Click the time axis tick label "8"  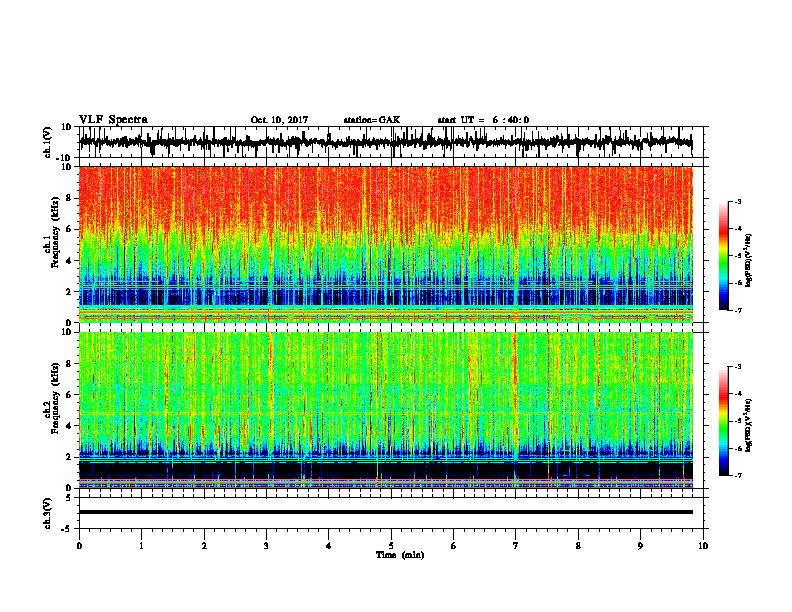(578, 546)
